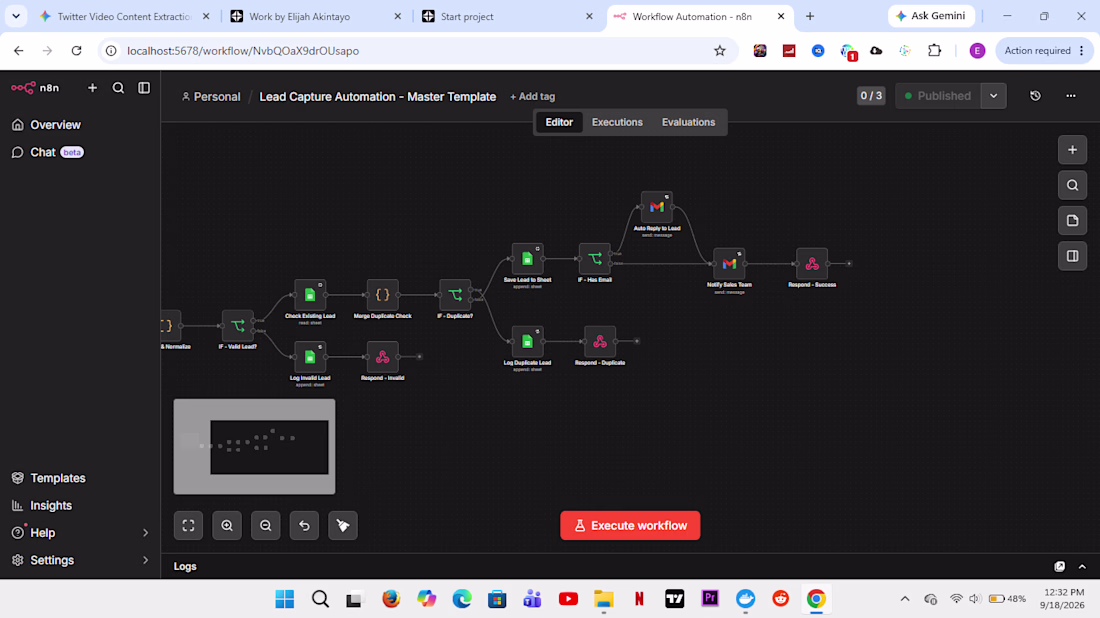Open the Published status dropdown arrow

click(993, 96)
